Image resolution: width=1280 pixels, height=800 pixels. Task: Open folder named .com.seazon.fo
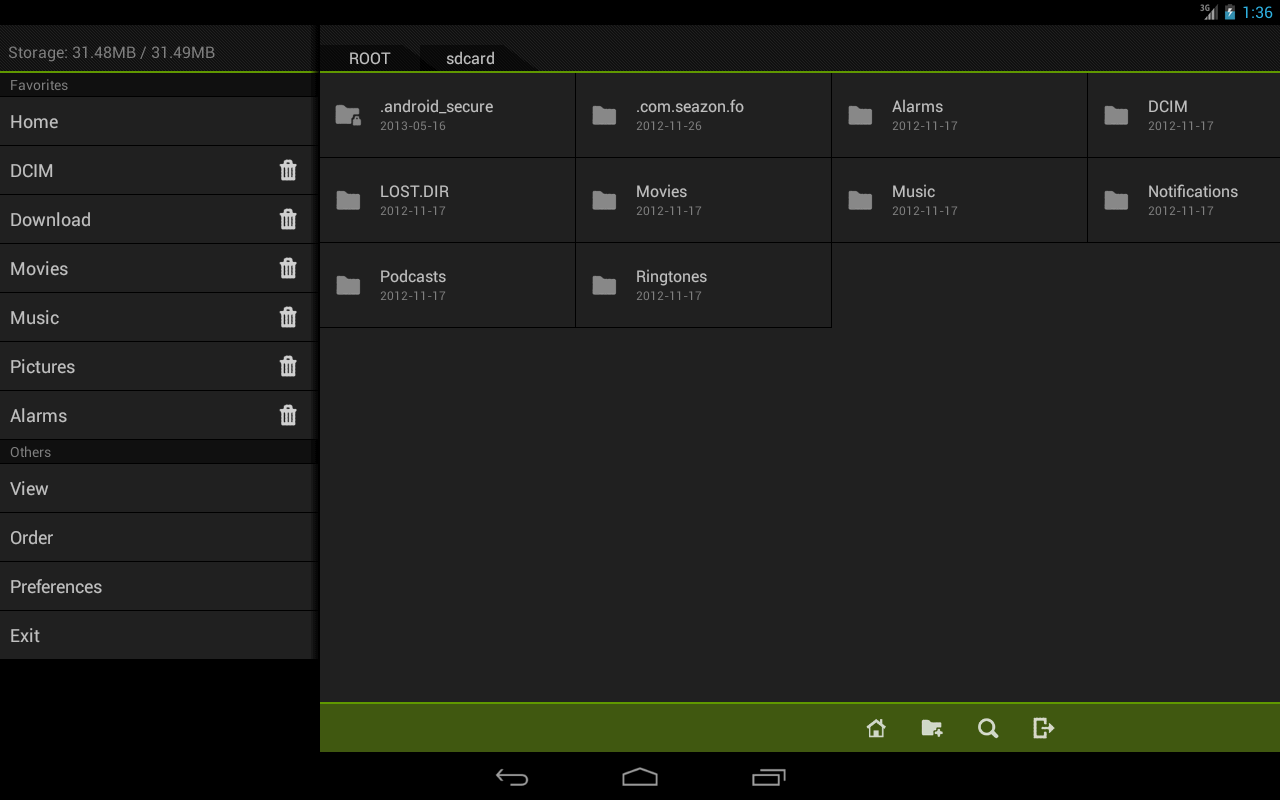(690, 106)
